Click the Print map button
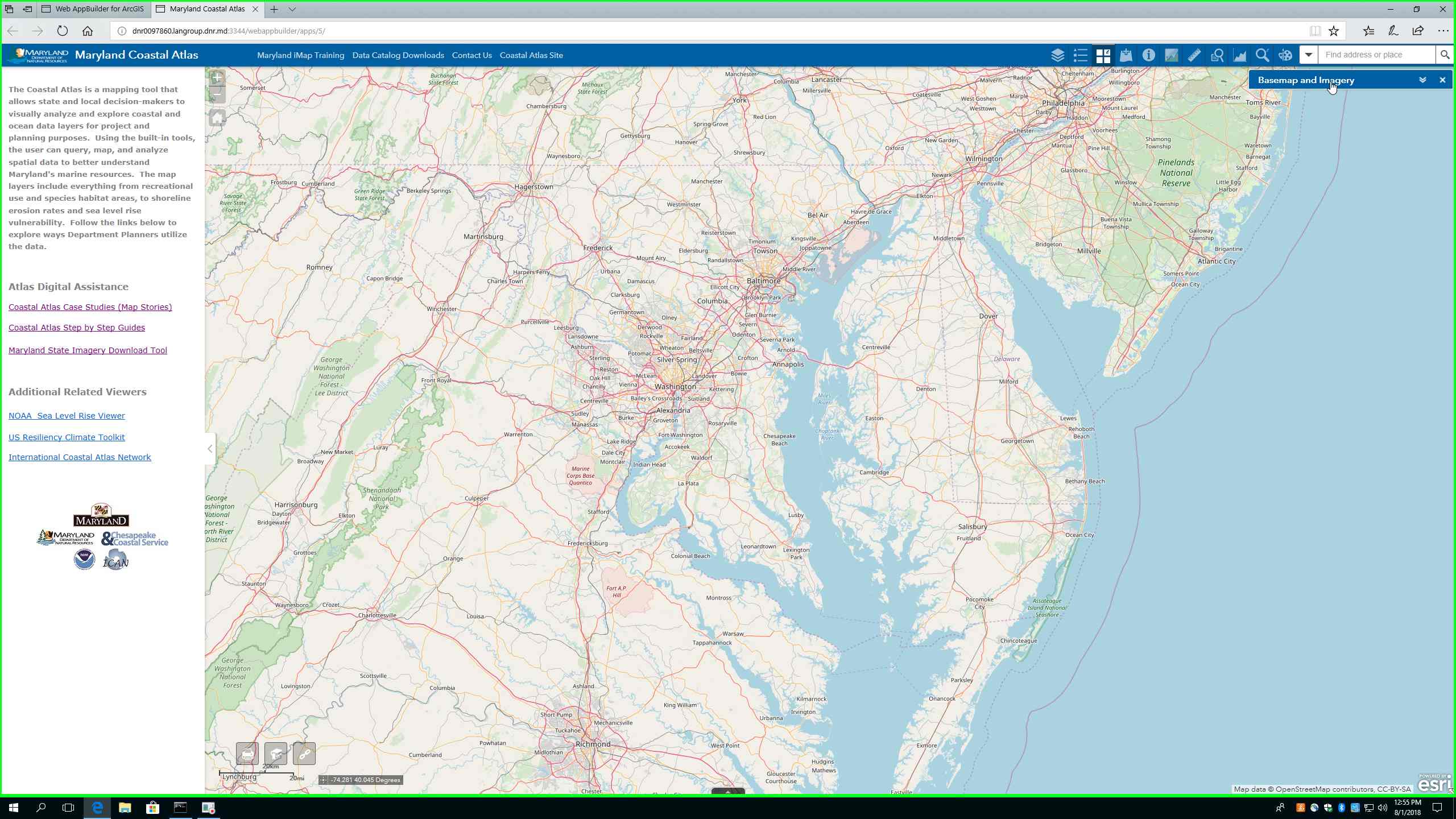Screen dimensions: 1456x819 pos(247,754)
